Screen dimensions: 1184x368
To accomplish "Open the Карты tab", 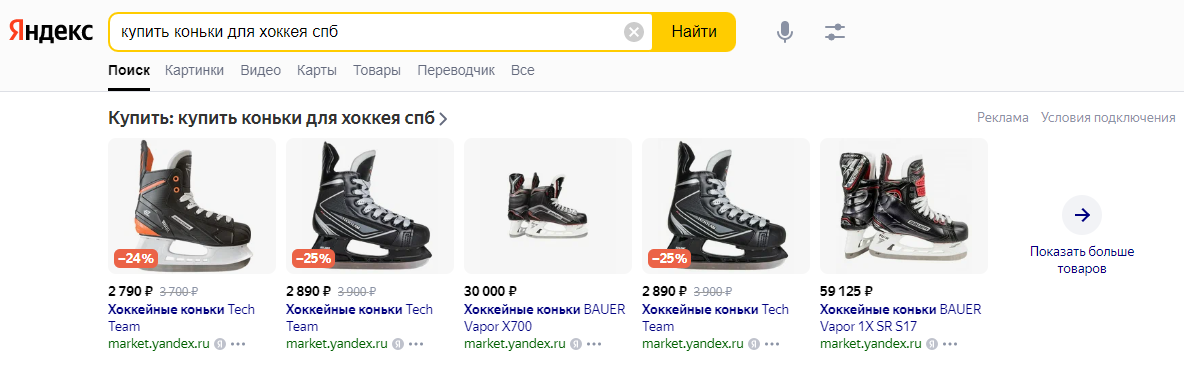I will [x=317, y=70].
